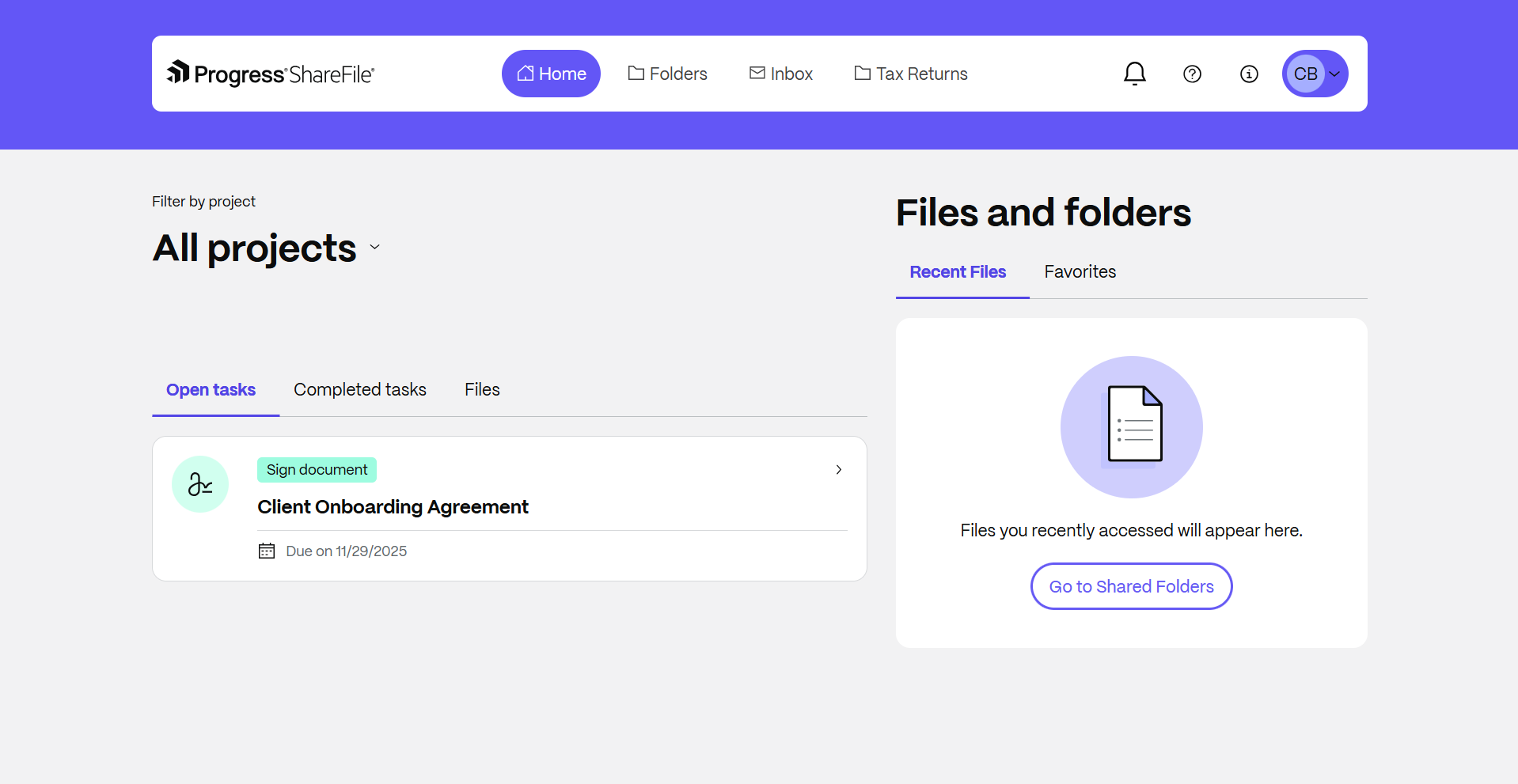This screenshot has height=784, width=1518.
Task: Expand the All projects filter dropdown
Action: pyautogui.click(x=375, y=248)
